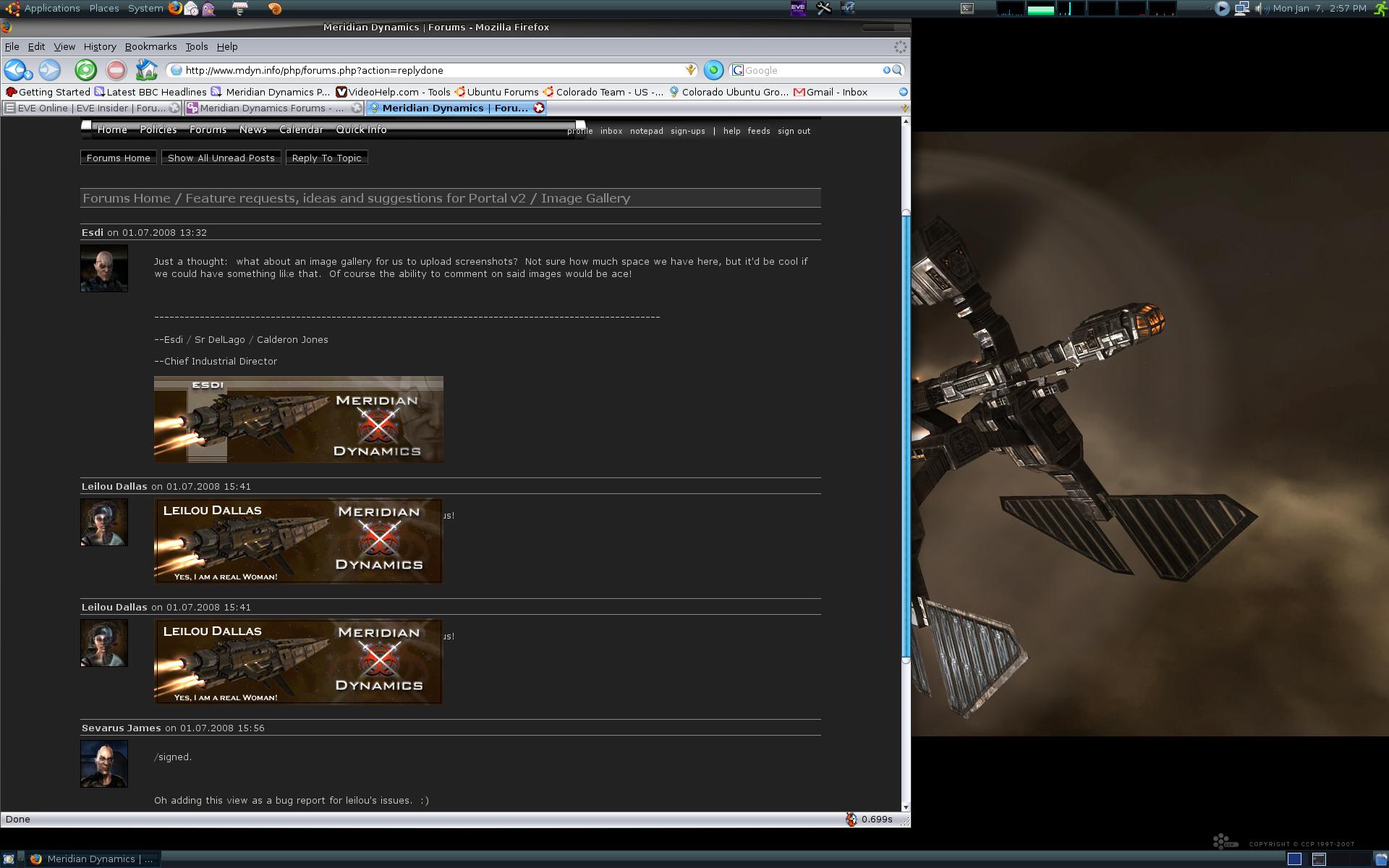Screen dimensions: 1389x868
Task: Open the back button history dropdown arrow
Action: (x=29, y=75)
